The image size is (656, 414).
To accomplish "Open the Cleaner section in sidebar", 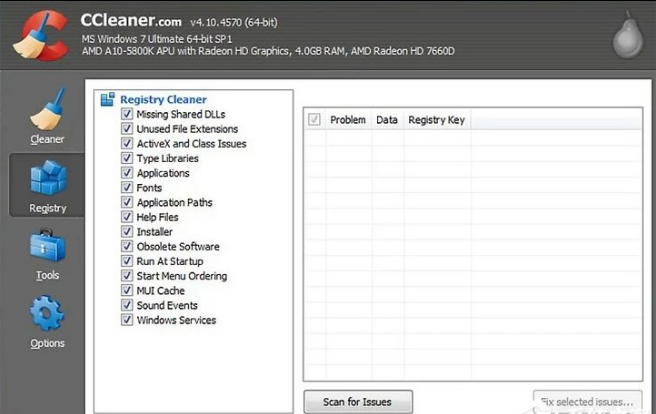I will click(46, 116).
